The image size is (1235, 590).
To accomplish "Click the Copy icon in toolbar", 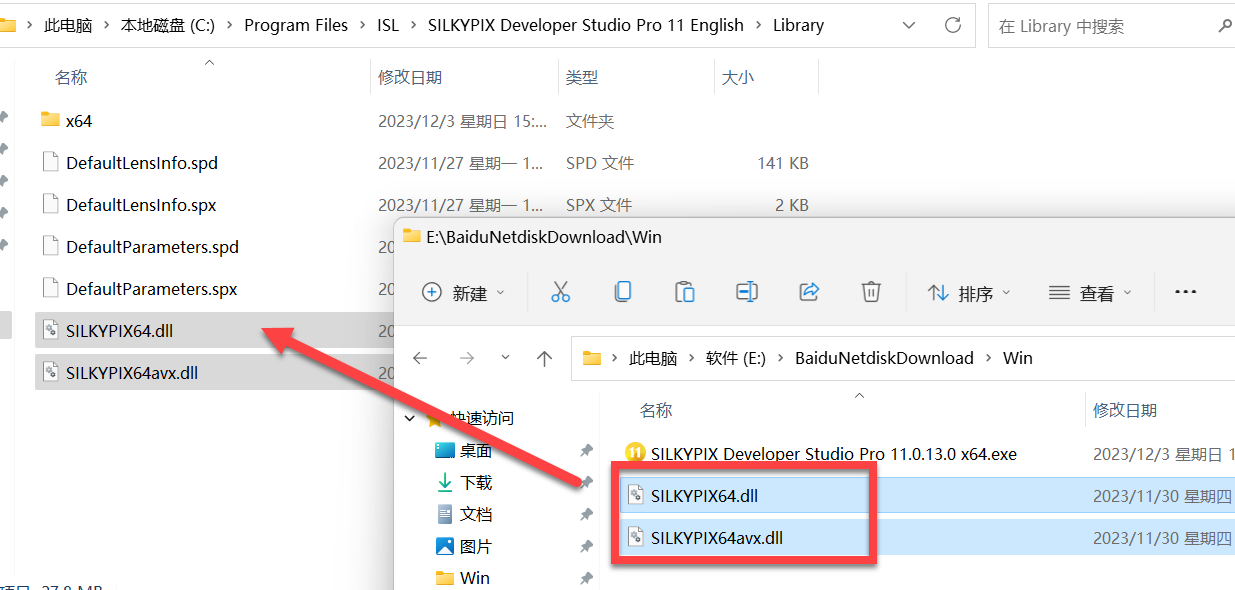I will click(x=622, y=292).
